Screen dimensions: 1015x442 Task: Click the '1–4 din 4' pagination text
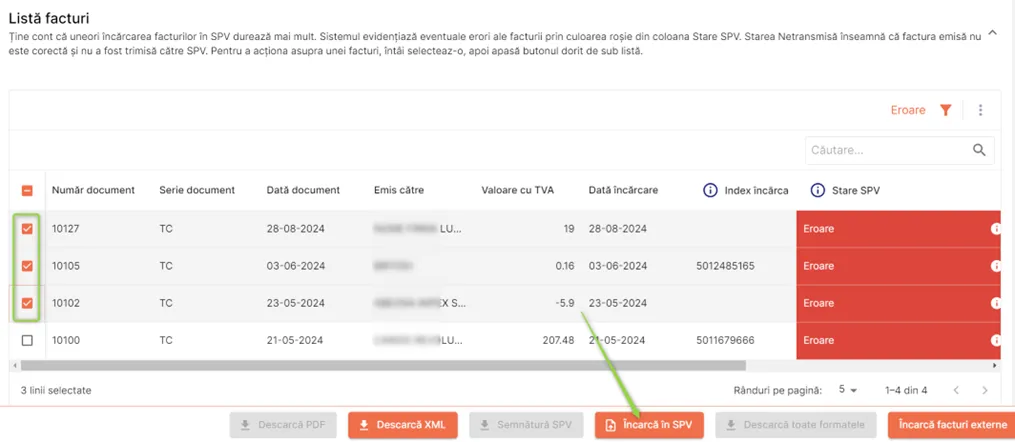pos(906,390)
